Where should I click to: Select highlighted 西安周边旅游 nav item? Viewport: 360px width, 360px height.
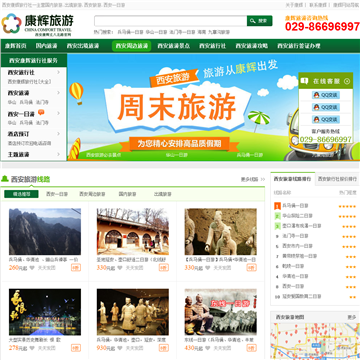tap(132, 46)
